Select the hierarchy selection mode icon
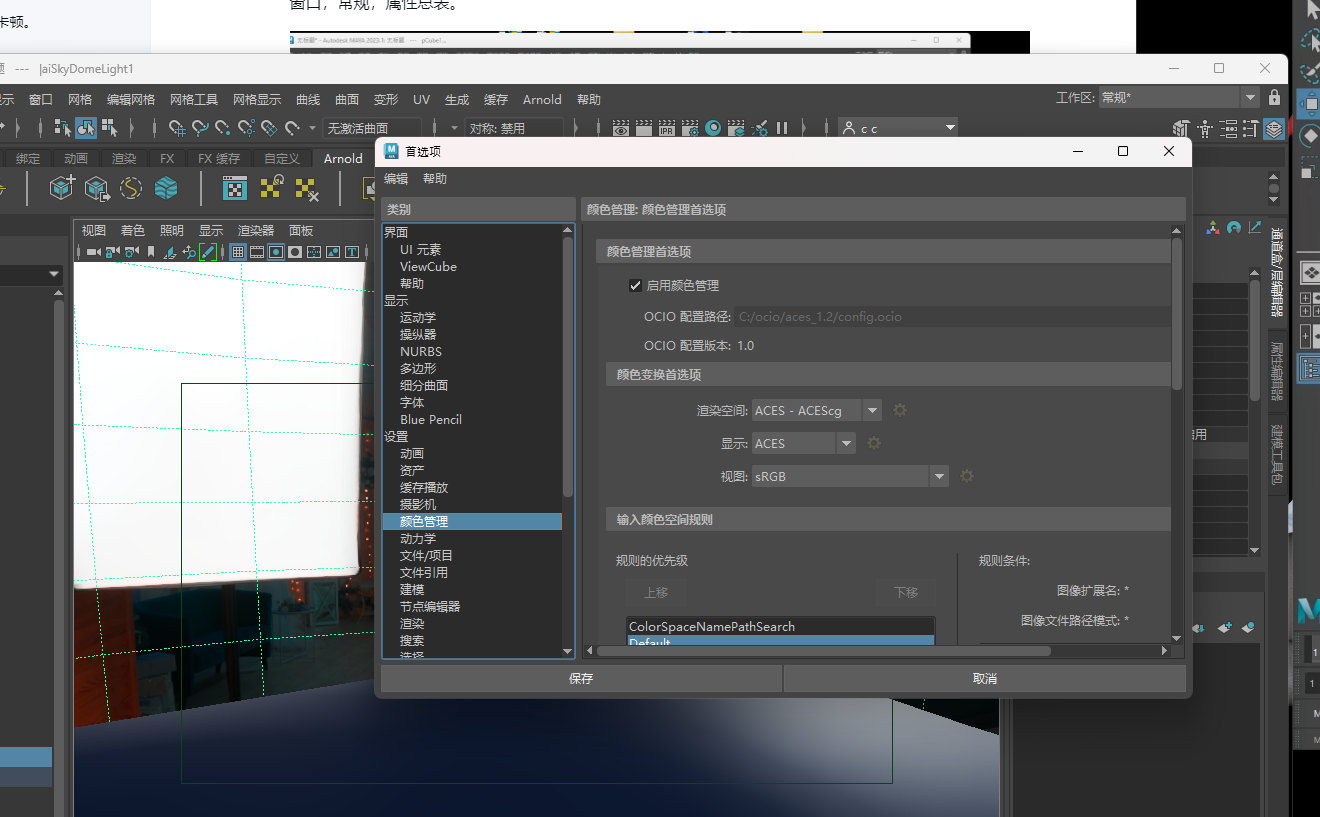 [x=62, y=128]
